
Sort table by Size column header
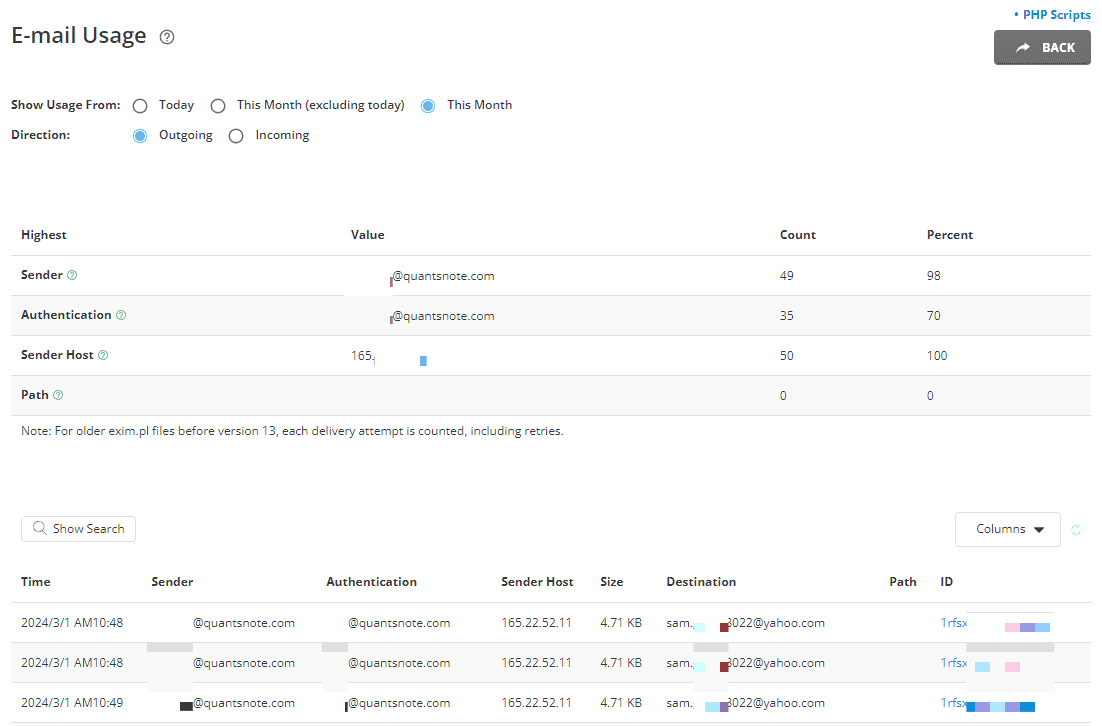tap(611, 582)
